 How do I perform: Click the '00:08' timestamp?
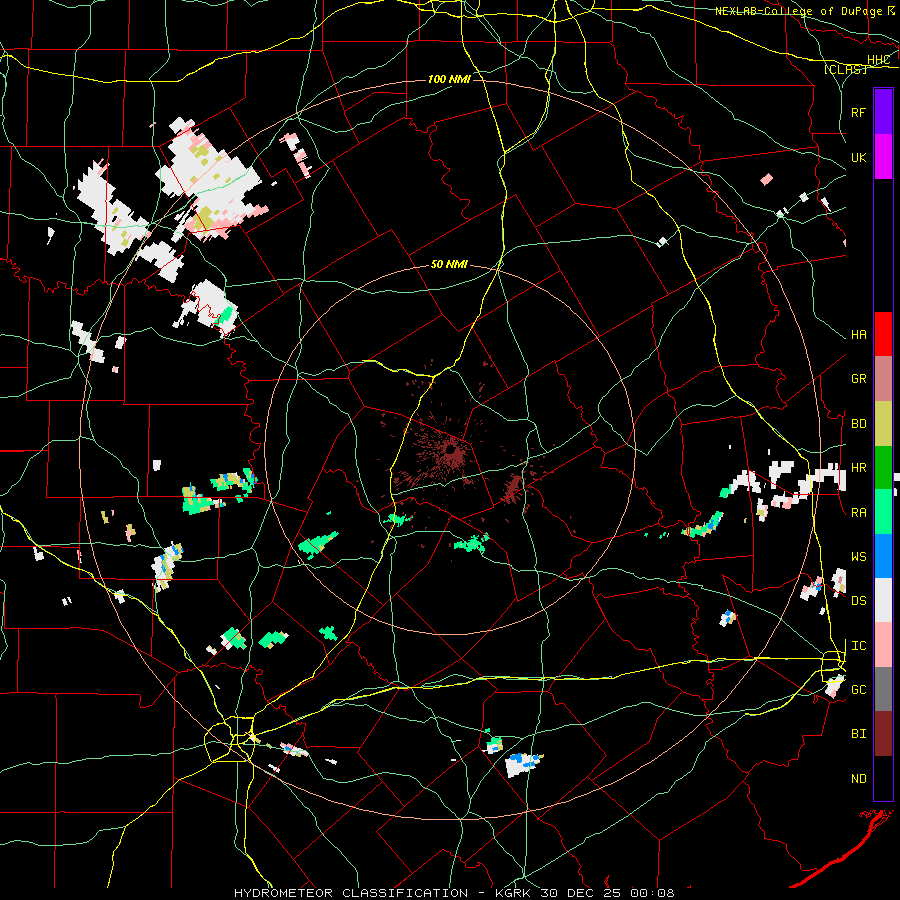(x=652, y=893)
